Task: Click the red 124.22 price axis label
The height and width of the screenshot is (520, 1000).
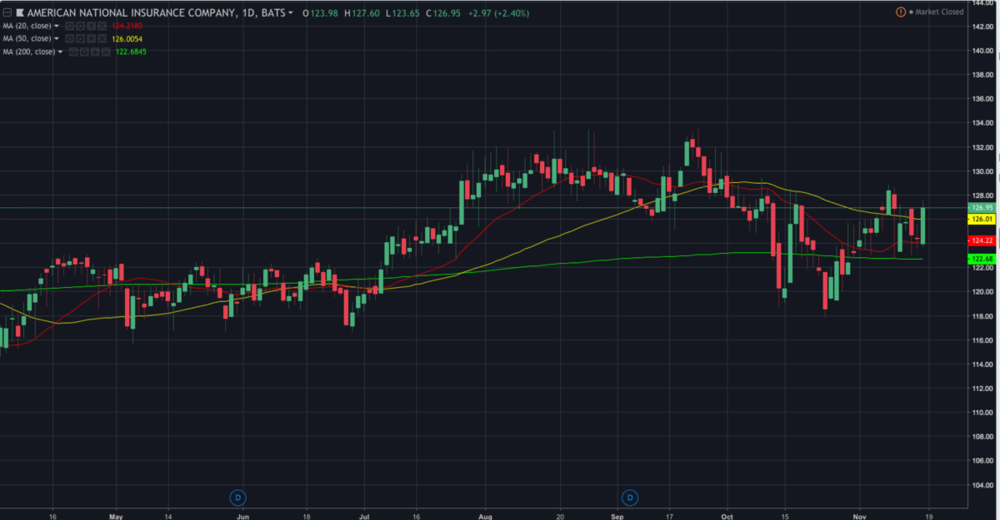Action: click(981, 241)
